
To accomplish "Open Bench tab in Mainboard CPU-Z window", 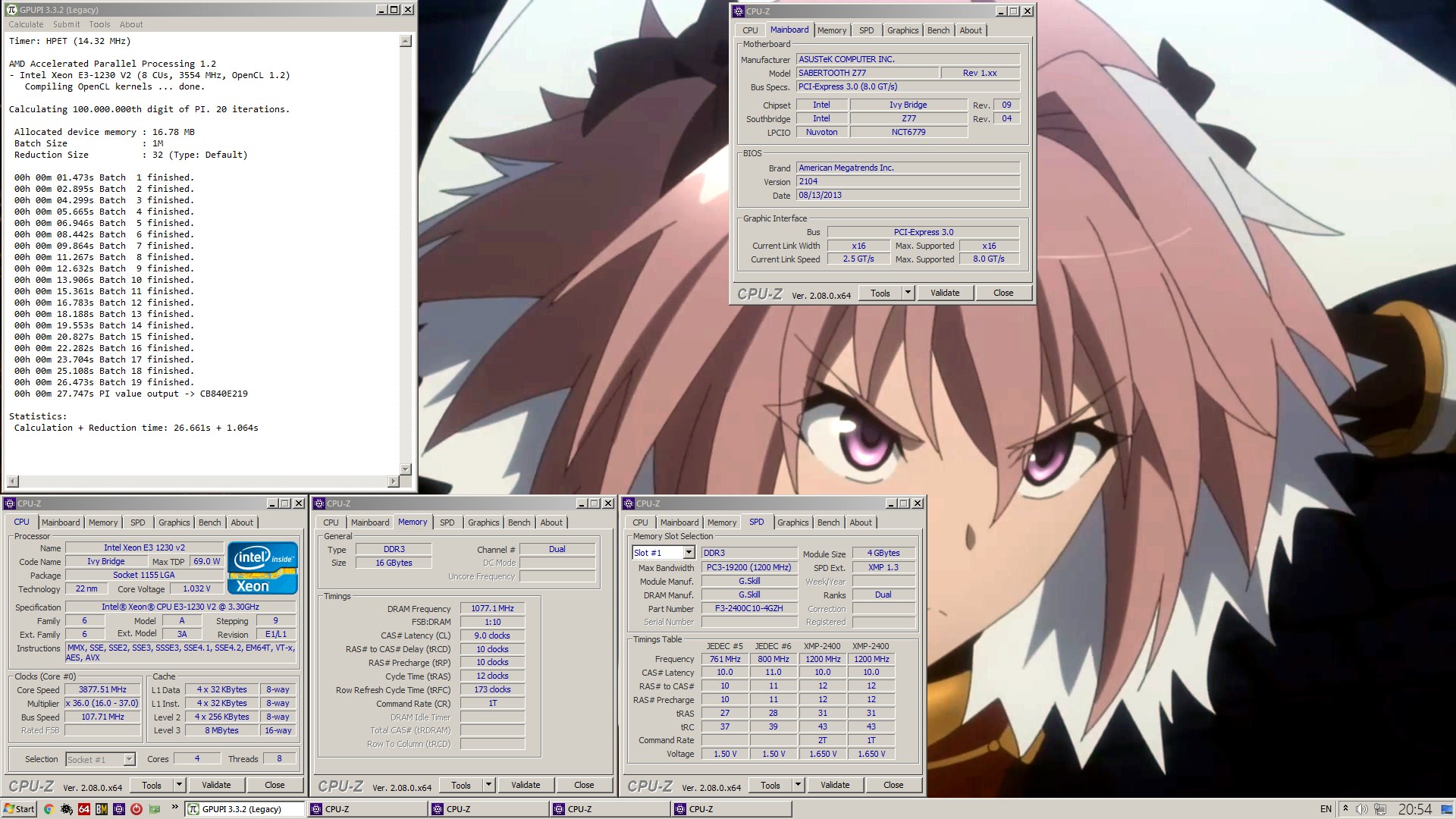I will [938, 30].
